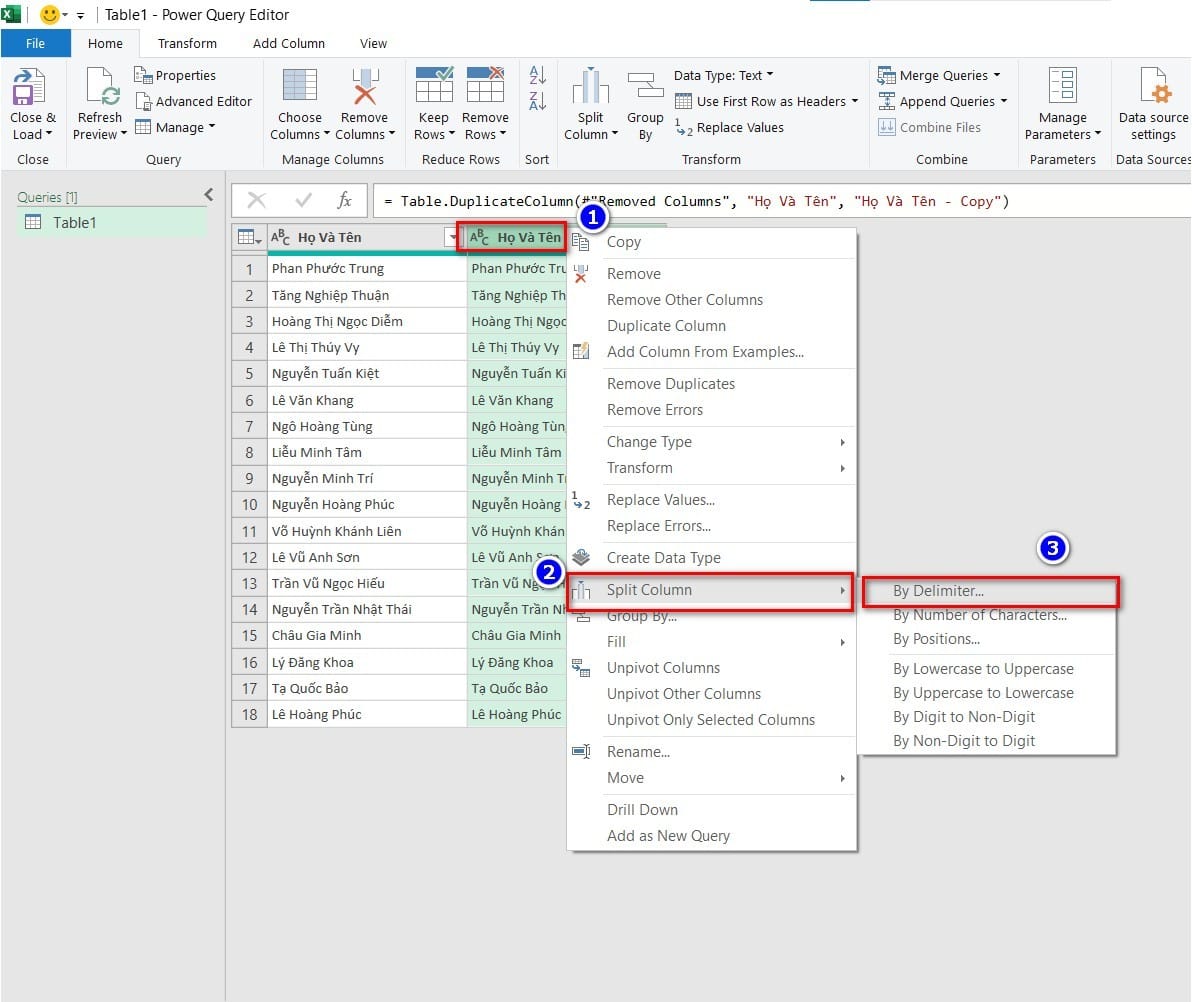Image resolution: width=1192 pixels, height=1002 pixels.
Task: Select Unpivot Columns in context menu
Action: 663,668
